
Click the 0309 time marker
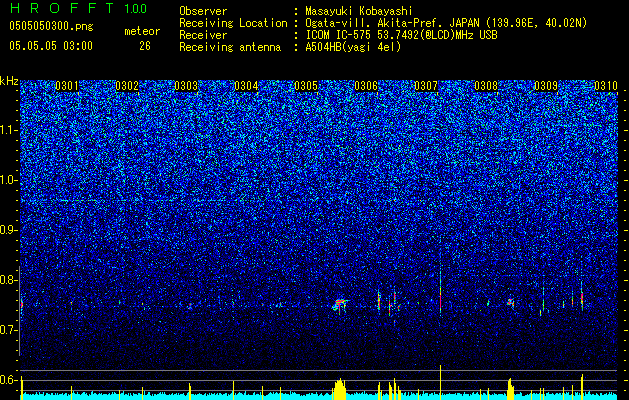(x=546, y=86)
